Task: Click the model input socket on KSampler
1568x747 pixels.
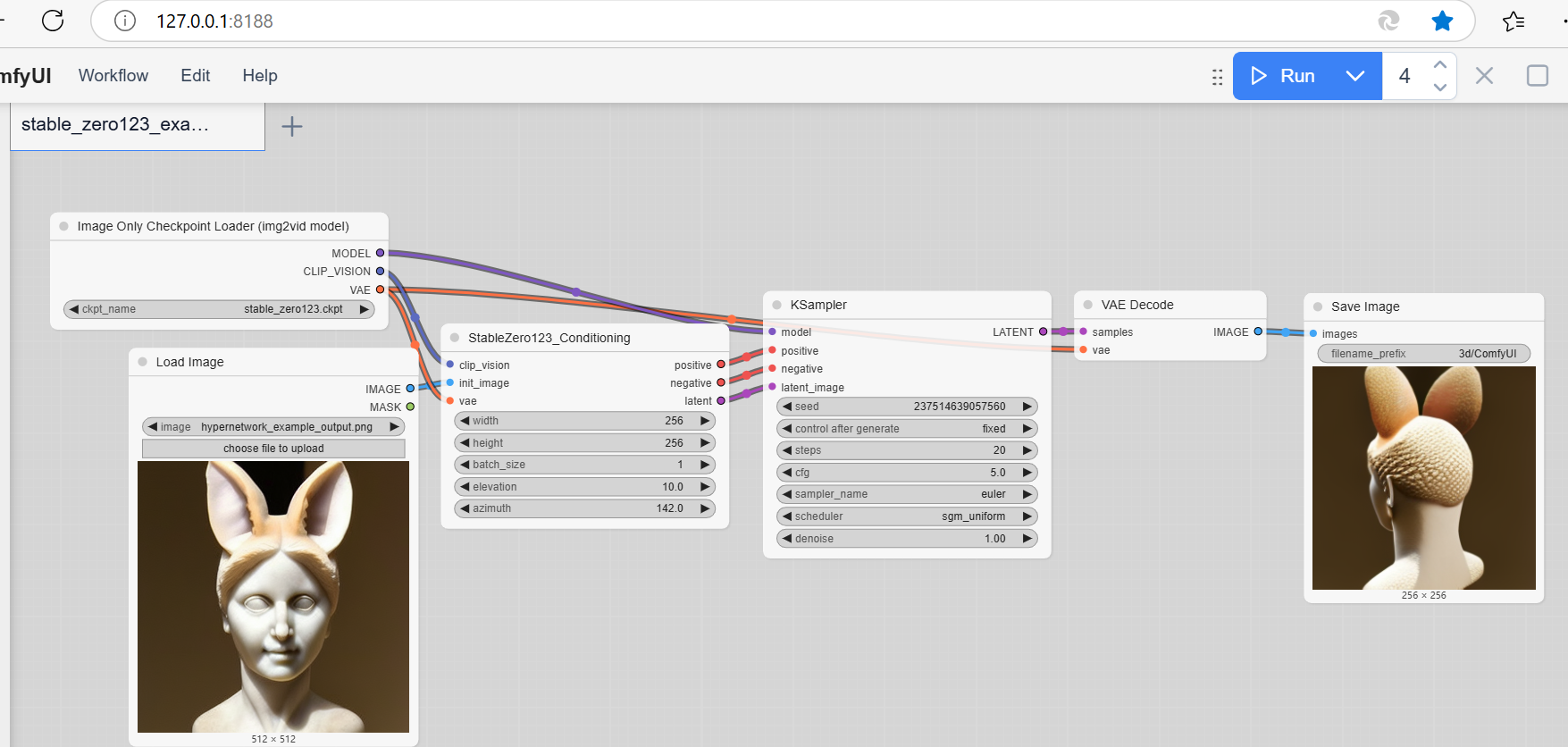Action: pyautogui.click(x=772, y=332)
